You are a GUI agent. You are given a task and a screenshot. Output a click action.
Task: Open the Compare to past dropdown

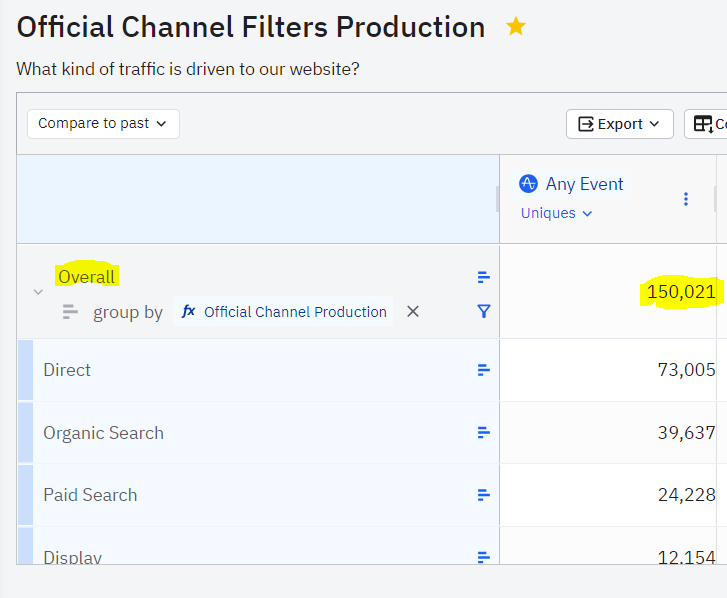pos(103,124)
